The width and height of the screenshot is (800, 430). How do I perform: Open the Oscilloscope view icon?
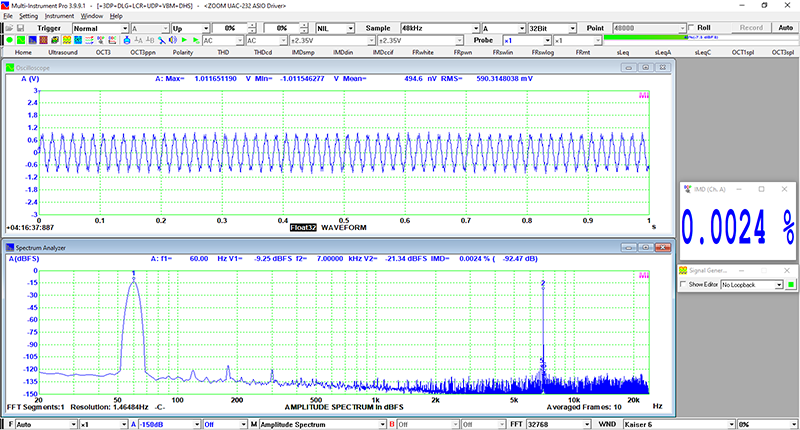[20, 40]
